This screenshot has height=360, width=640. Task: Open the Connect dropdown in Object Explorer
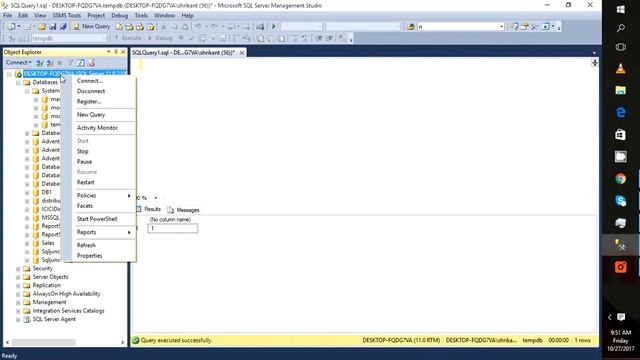pos(18,63)
